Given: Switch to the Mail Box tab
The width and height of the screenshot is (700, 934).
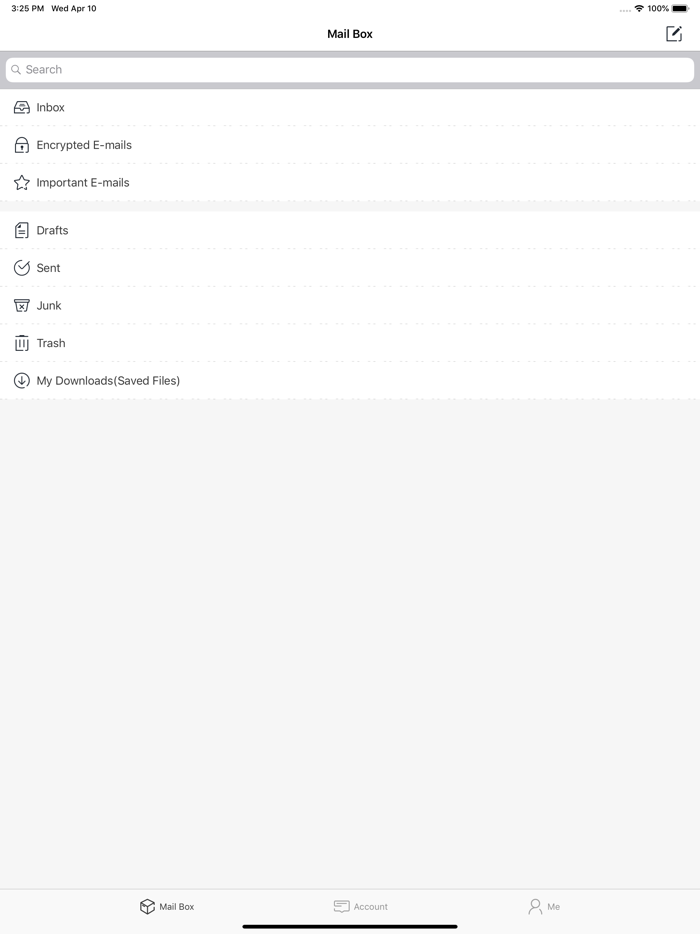Looking at the screenshot, I should [x=167, y=907].
